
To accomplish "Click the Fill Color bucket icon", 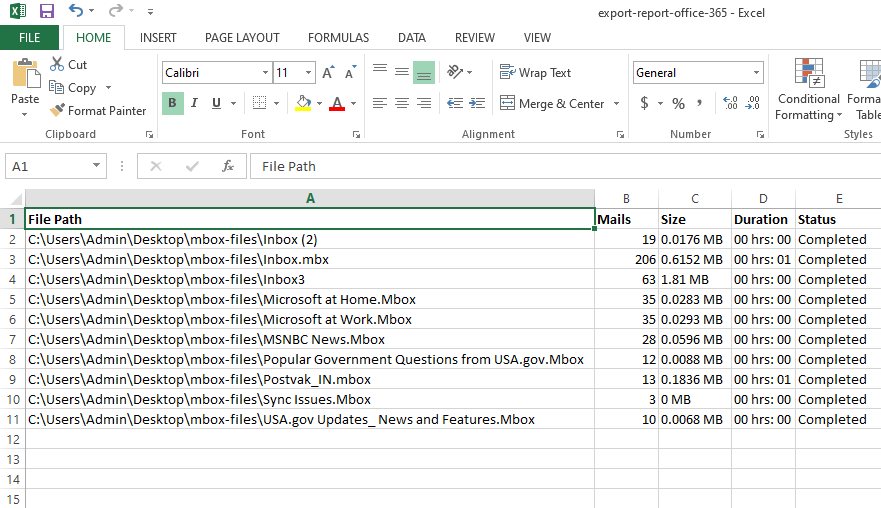I will pos(303,103).
